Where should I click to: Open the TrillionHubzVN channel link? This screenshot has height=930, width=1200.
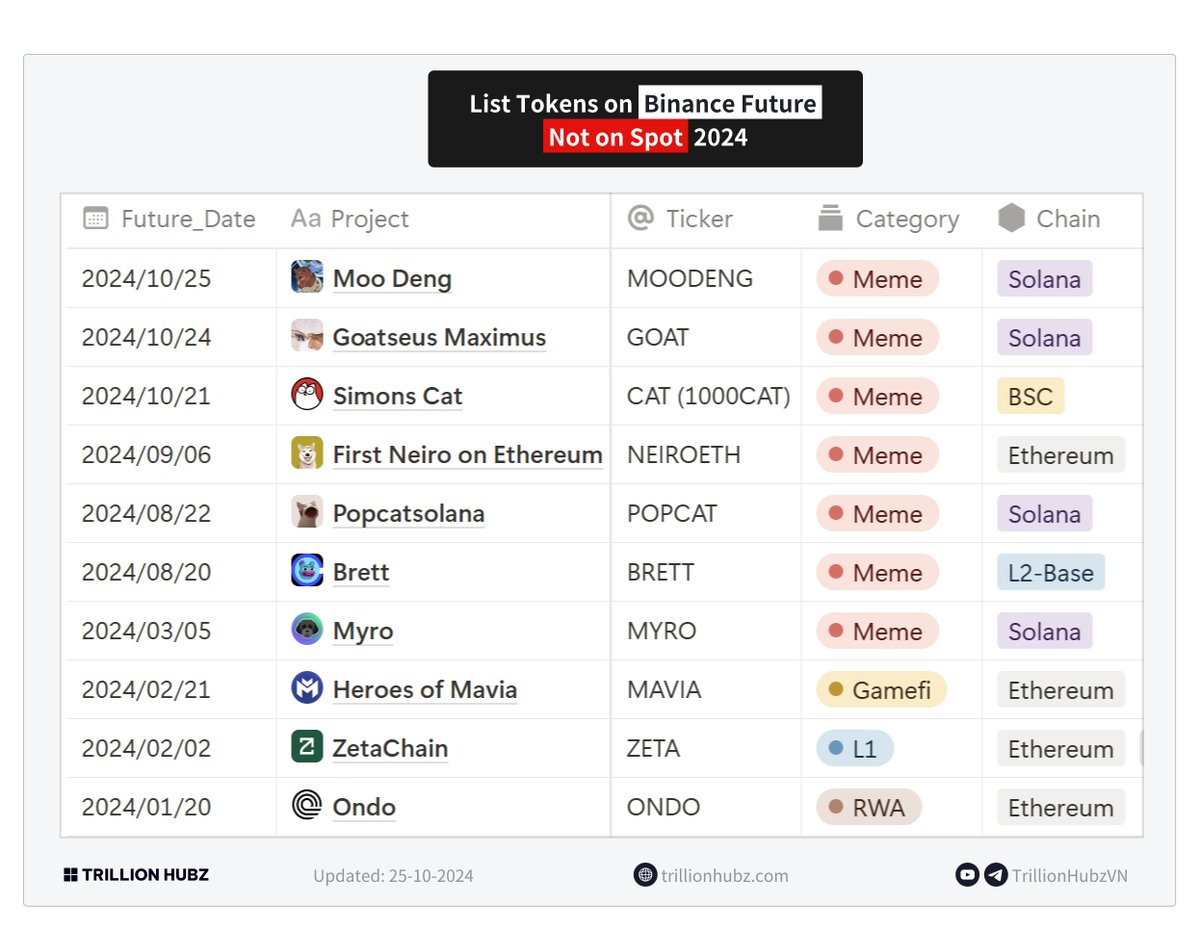(1069, 876)
